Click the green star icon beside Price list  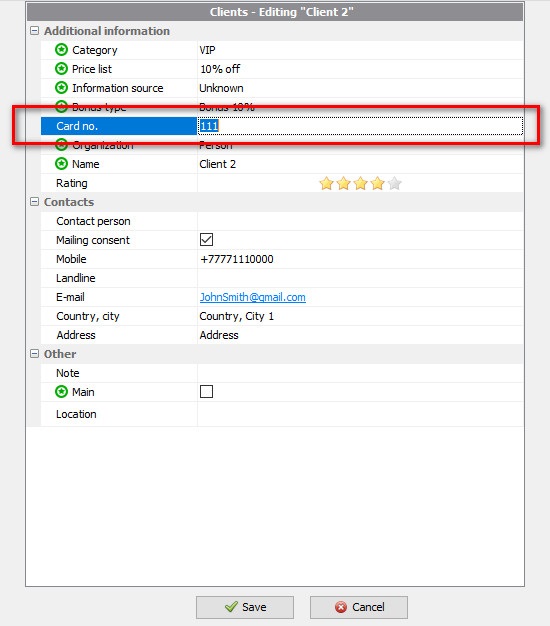pyautogui.click(x=61, y=69)
